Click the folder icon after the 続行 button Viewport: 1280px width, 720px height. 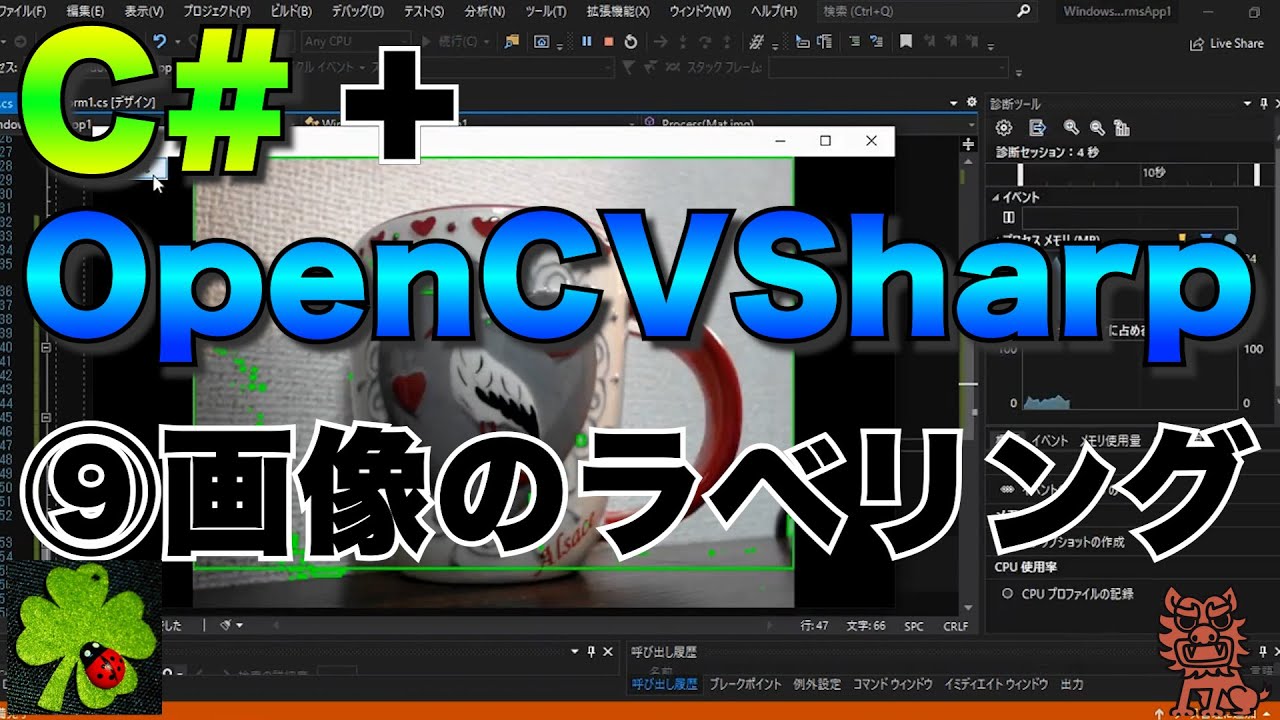(512, 42)
